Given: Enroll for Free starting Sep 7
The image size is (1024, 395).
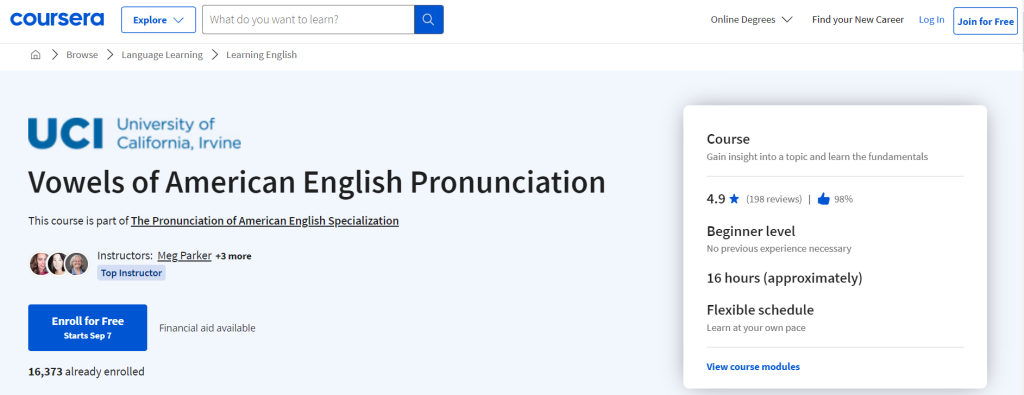Looking at the screenshot, I should pos(88,328).
